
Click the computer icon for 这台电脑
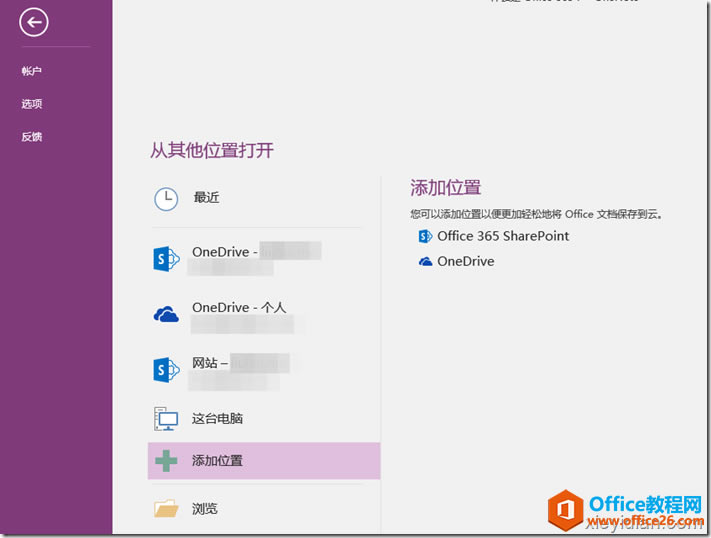tap(166, 419)
